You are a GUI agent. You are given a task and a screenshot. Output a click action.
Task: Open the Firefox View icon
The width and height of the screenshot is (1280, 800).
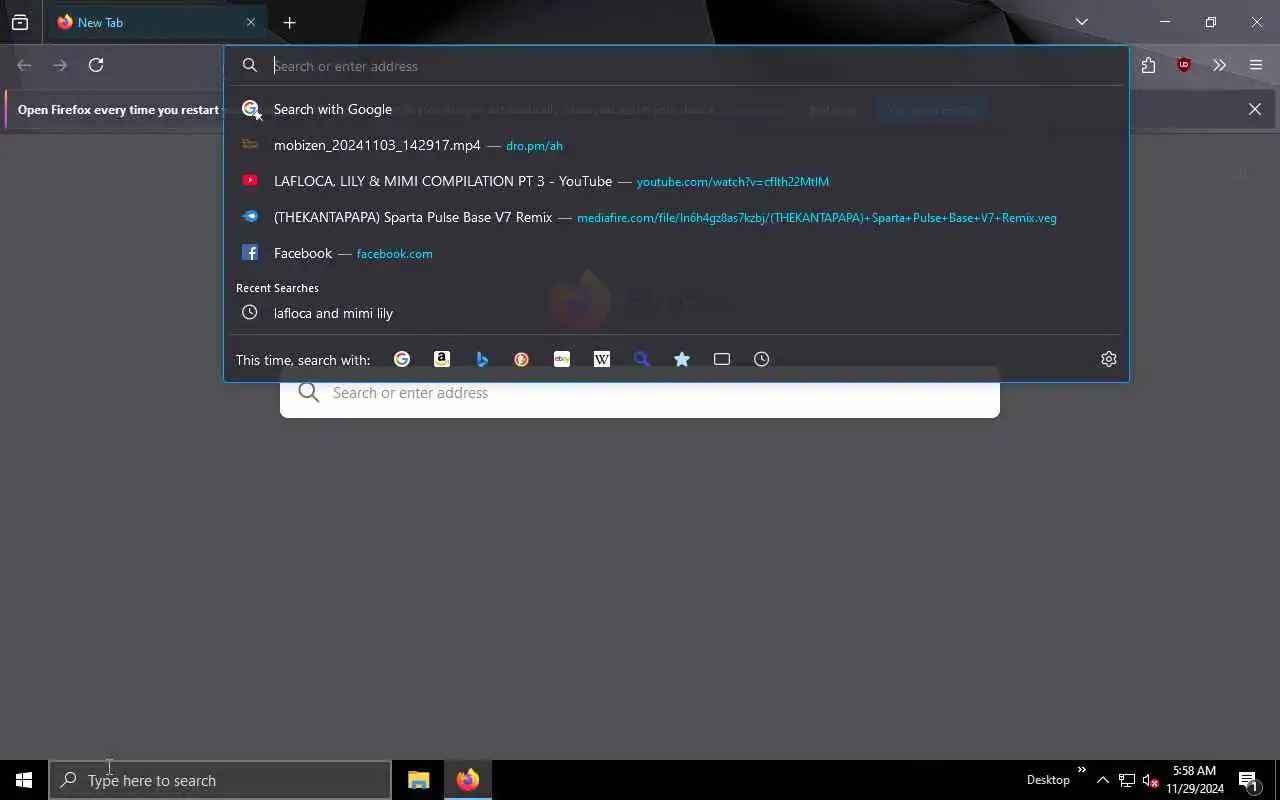tap(20, 22)
